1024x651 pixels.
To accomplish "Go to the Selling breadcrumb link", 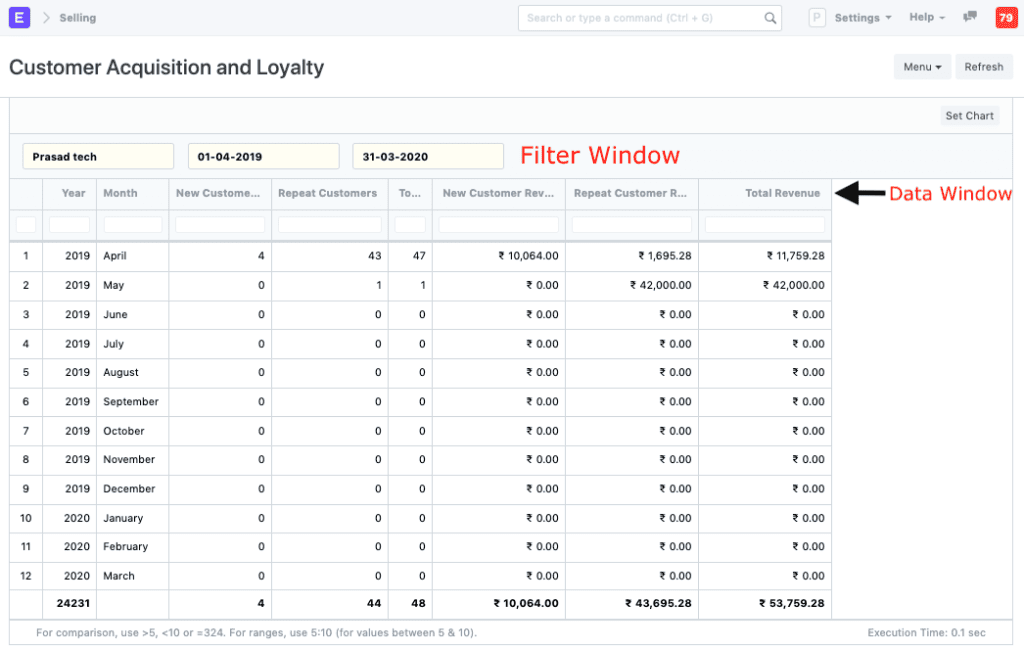I will point(78,18).
